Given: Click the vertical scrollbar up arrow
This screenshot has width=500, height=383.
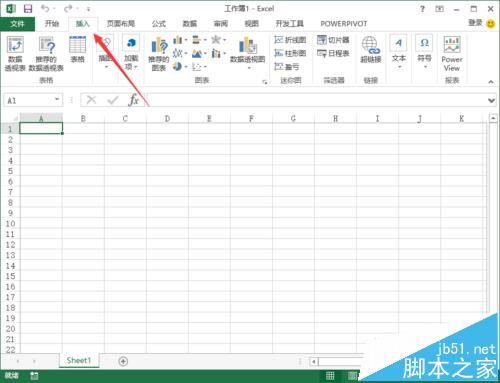Looking at the screenshot, I should [x=493, y=118].
